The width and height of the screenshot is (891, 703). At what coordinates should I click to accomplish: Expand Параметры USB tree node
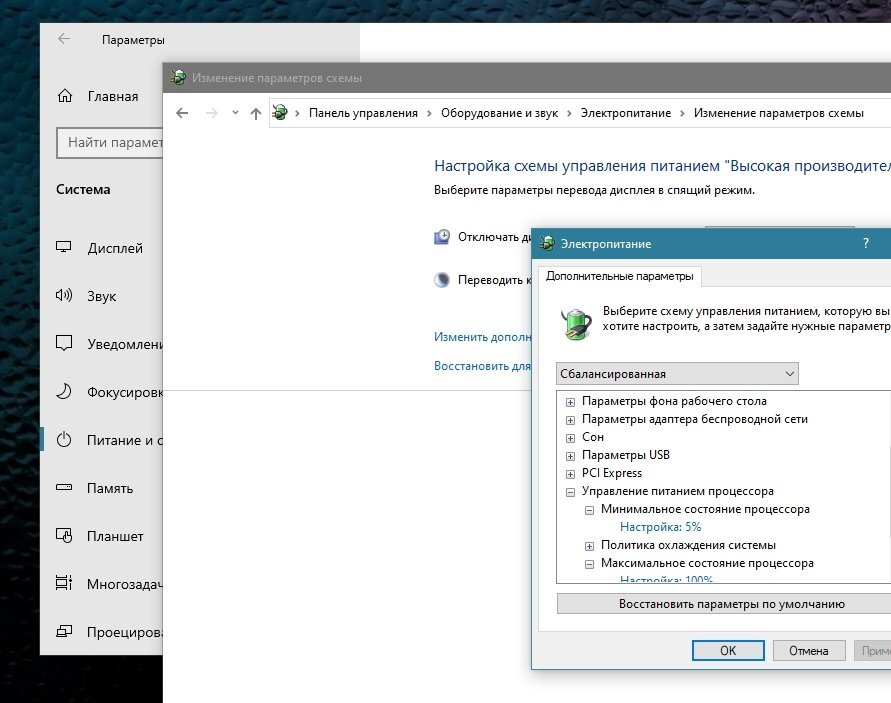(571, 456)
